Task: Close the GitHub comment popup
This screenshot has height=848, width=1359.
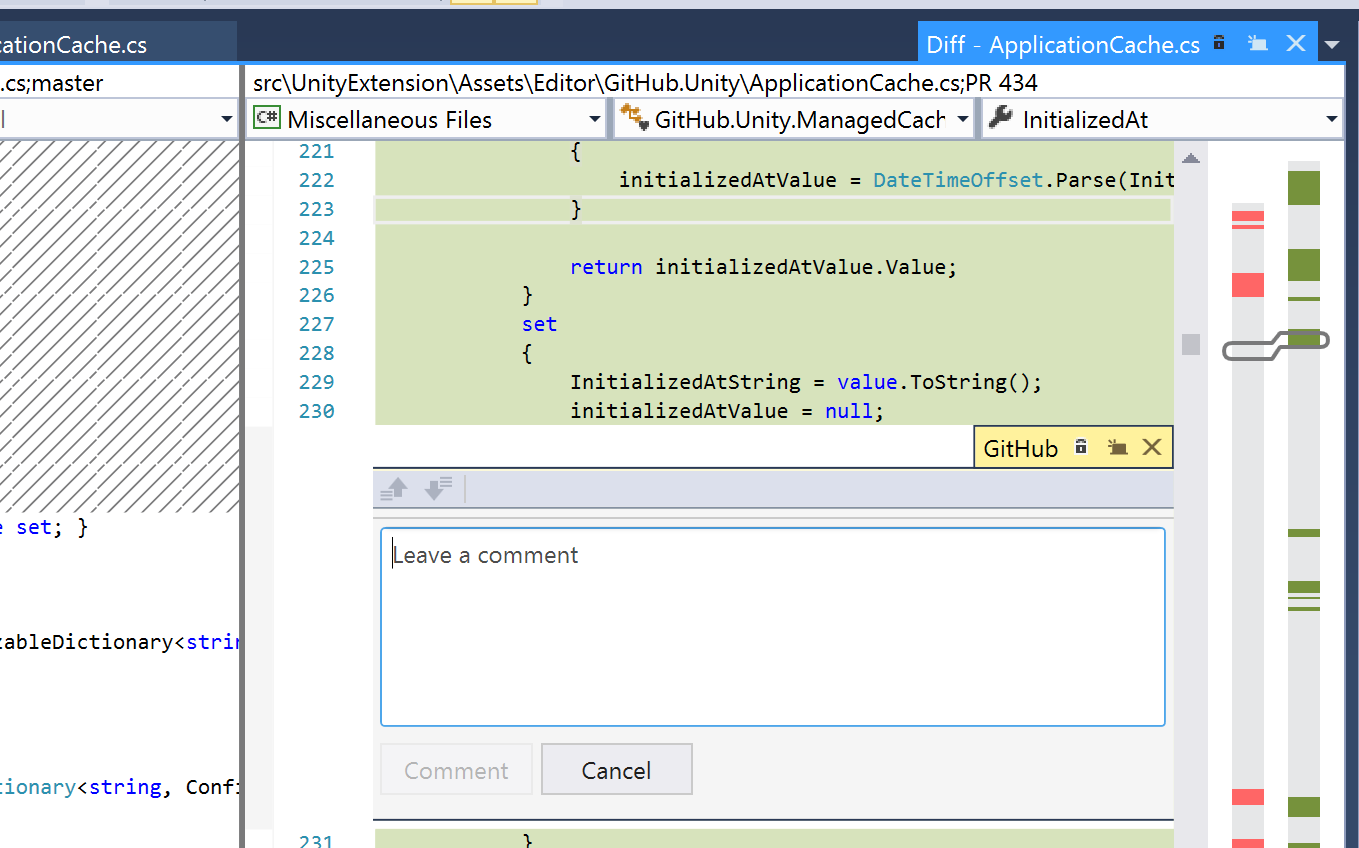Action: [1153, 447]
